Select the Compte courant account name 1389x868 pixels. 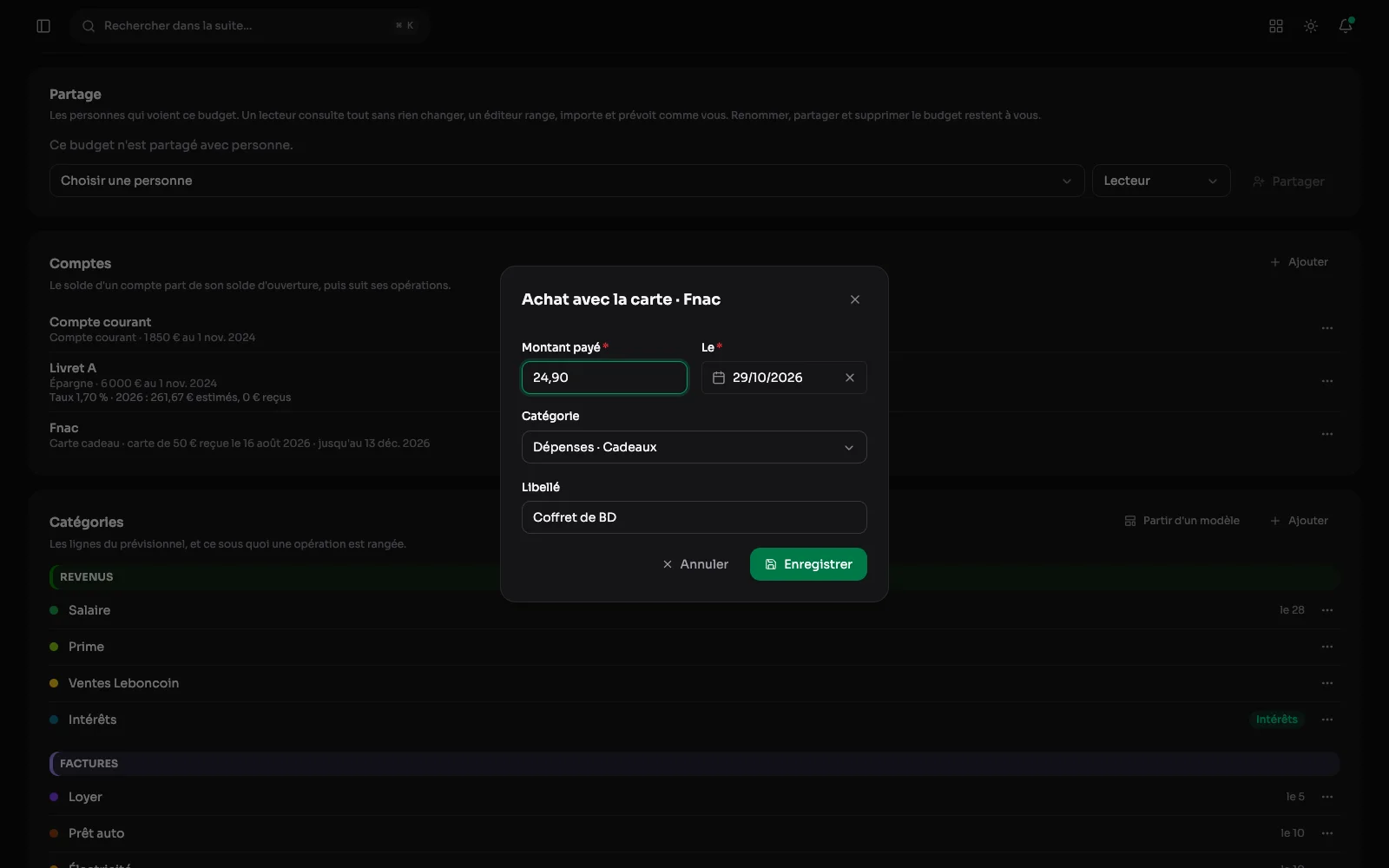100,322
